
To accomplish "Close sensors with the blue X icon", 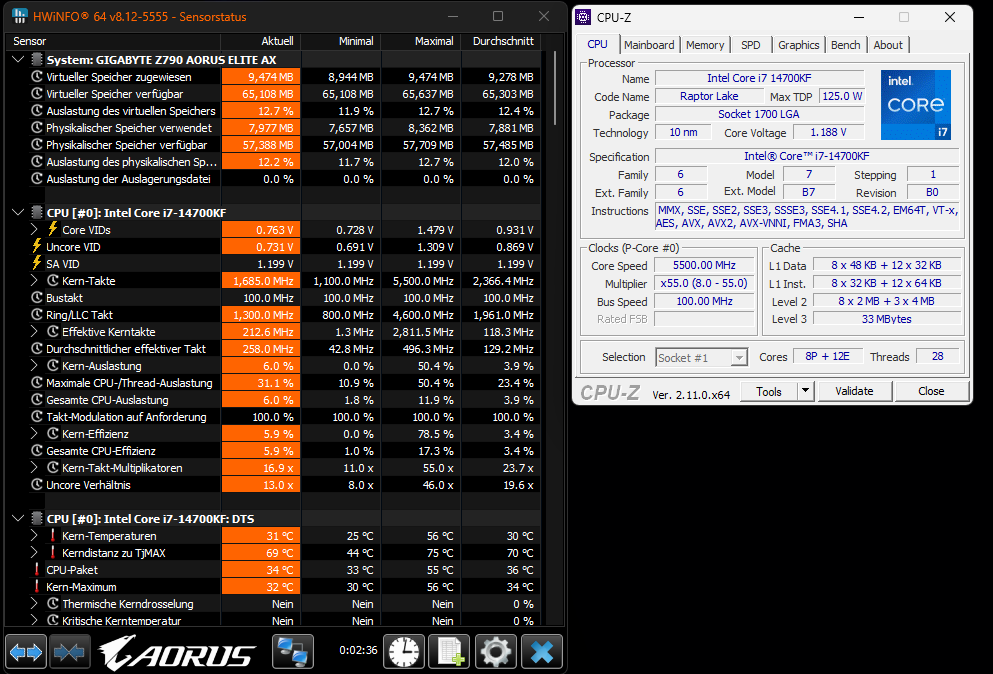I will (x=542, y=652).
